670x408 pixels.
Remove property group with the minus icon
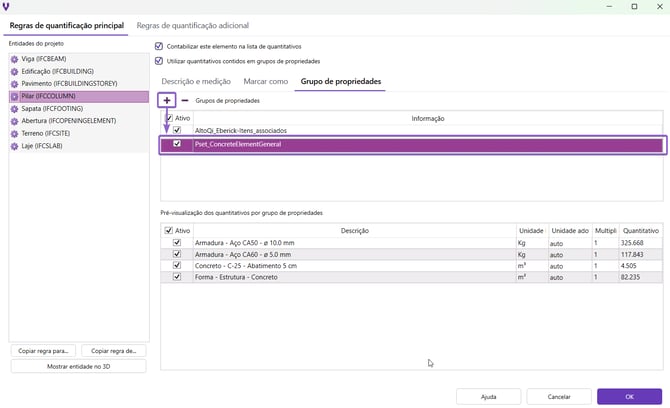185,100
